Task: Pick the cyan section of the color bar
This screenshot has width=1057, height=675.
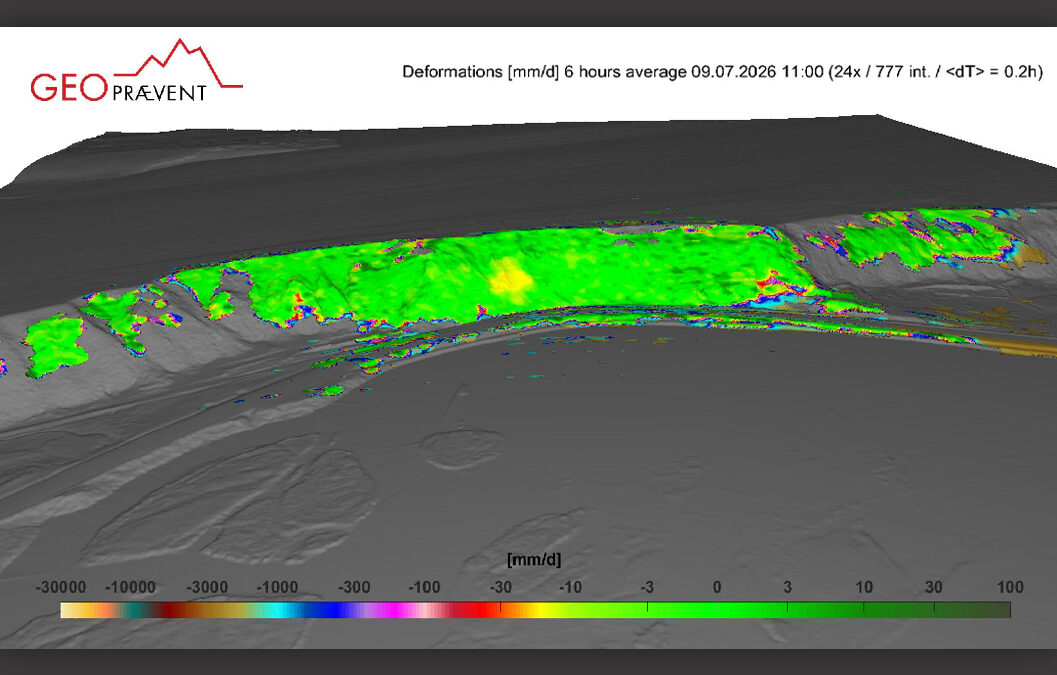Action: [278, 610]
